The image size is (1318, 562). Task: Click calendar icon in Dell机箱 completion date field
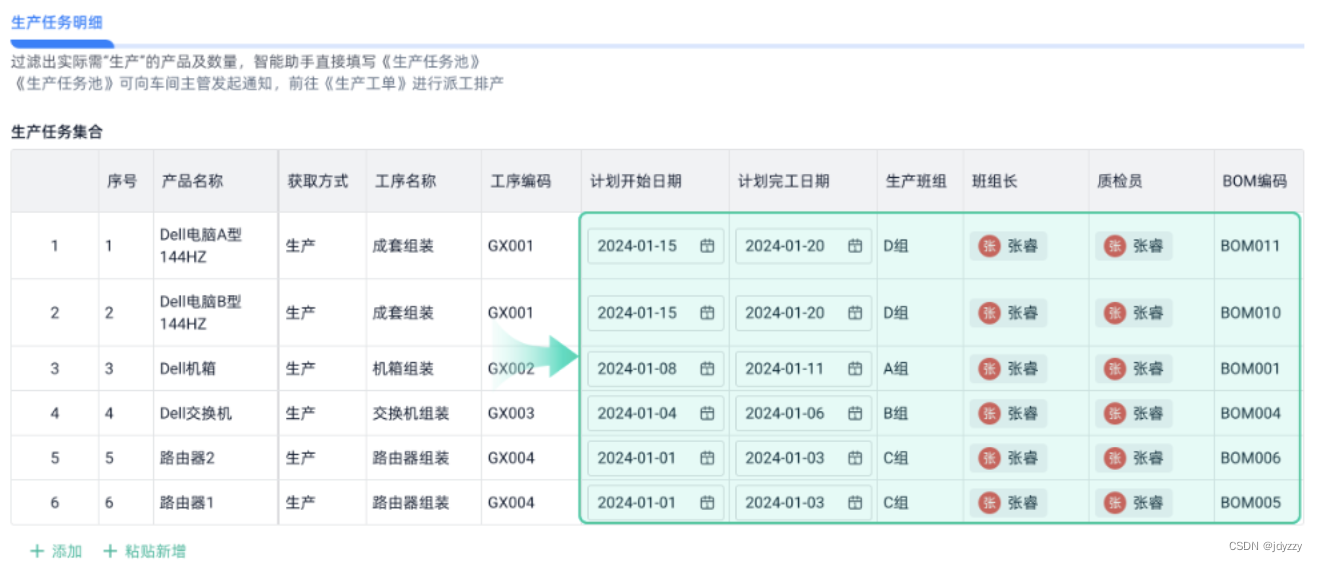[x=855, y=368]
